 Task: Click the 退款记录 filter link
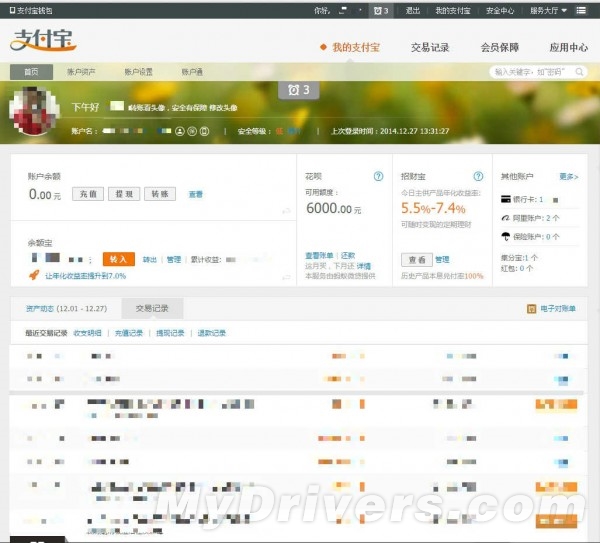coord(211,333)
